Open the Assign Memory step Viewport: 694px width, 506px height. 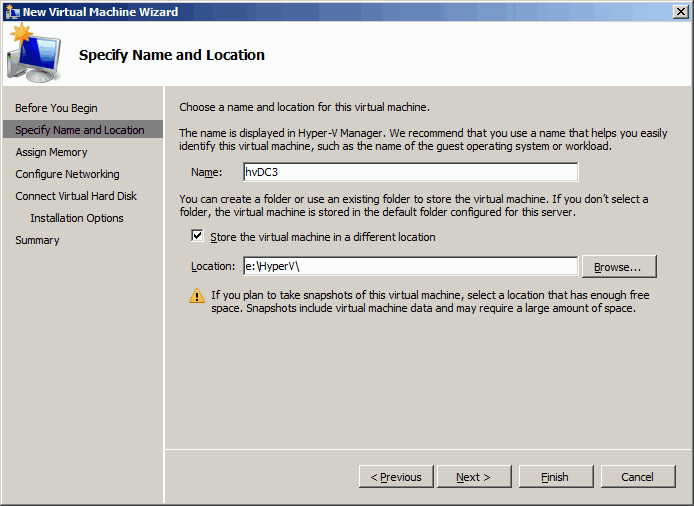51,152
